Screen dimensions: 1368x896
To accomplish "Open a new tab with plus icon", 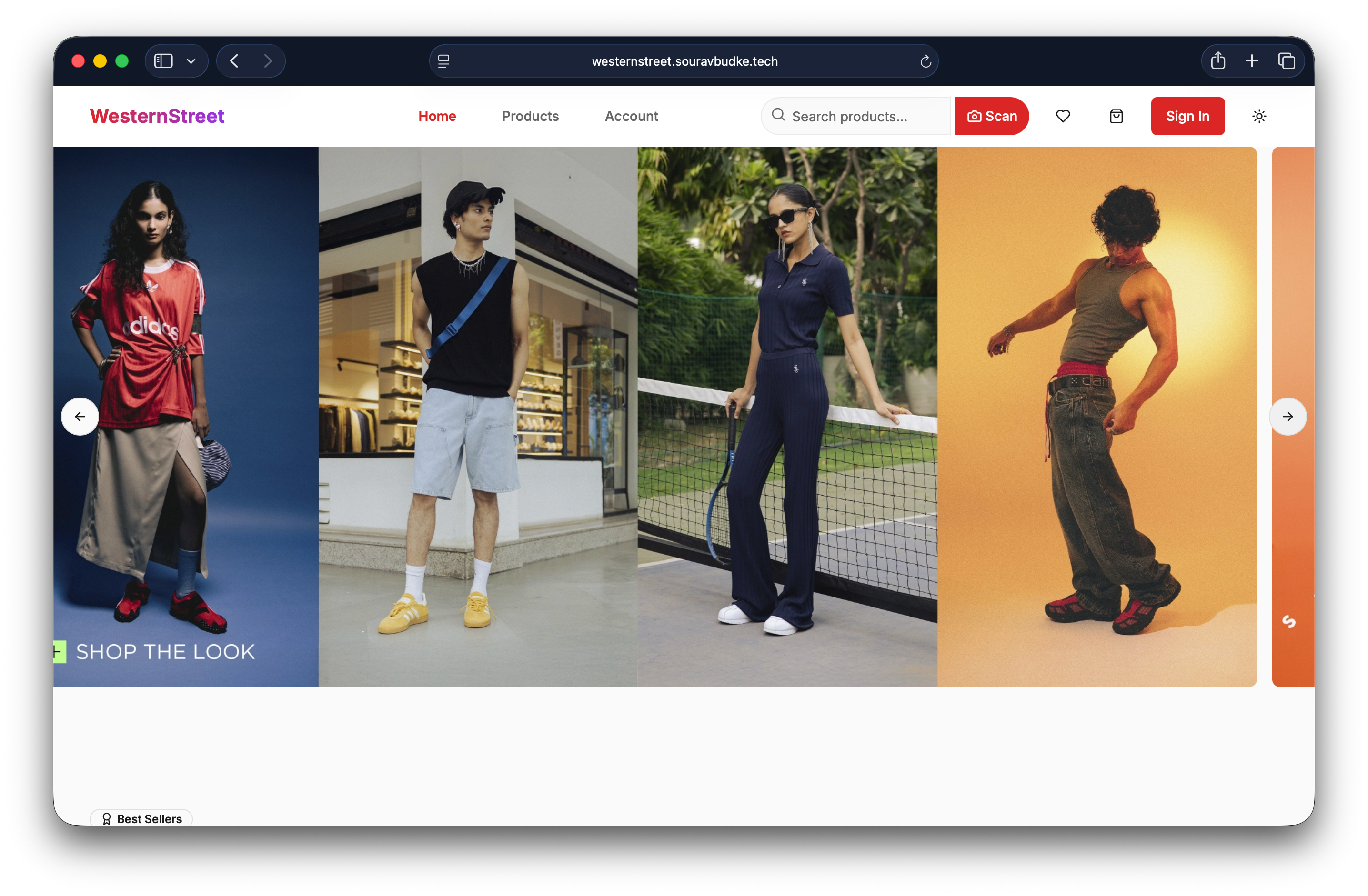I will pyautogui.click(x=1252, y=61).
